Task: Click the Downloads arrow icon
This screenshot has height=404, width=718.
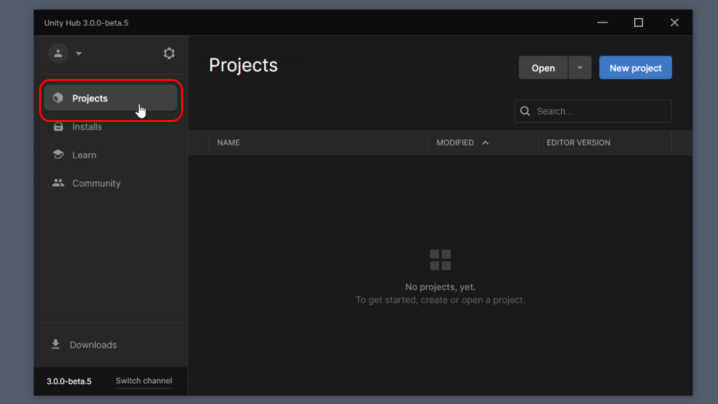Action: [x=55, y=344]
